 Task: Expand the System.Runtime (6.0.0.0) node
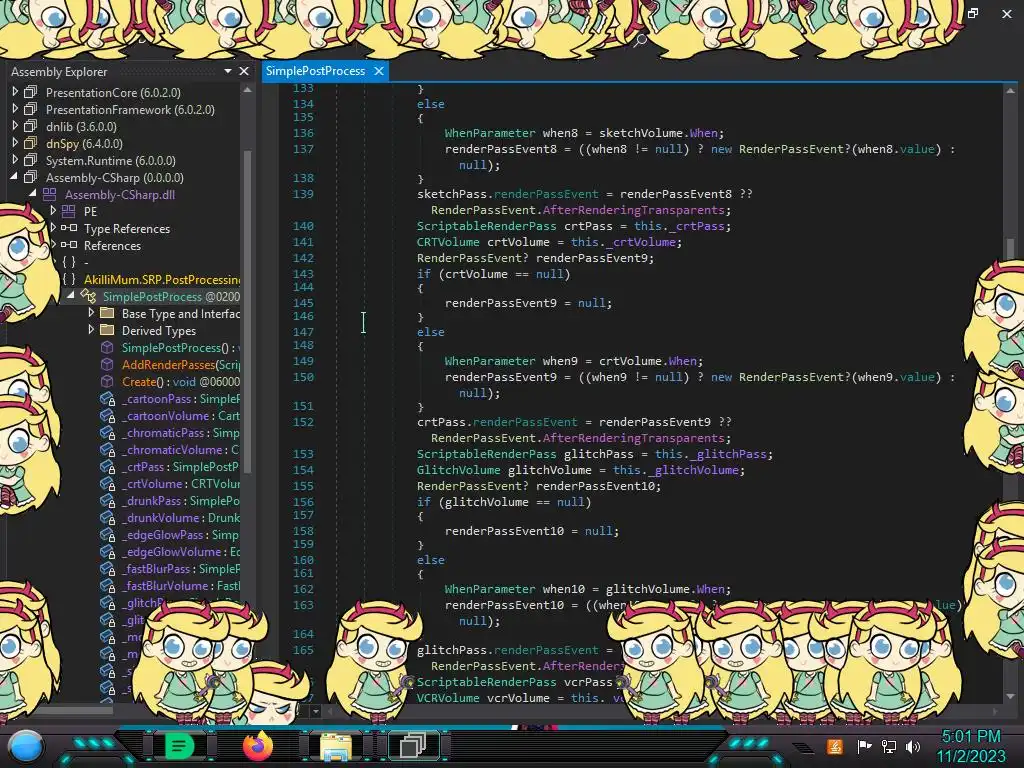tap(15, 160)
